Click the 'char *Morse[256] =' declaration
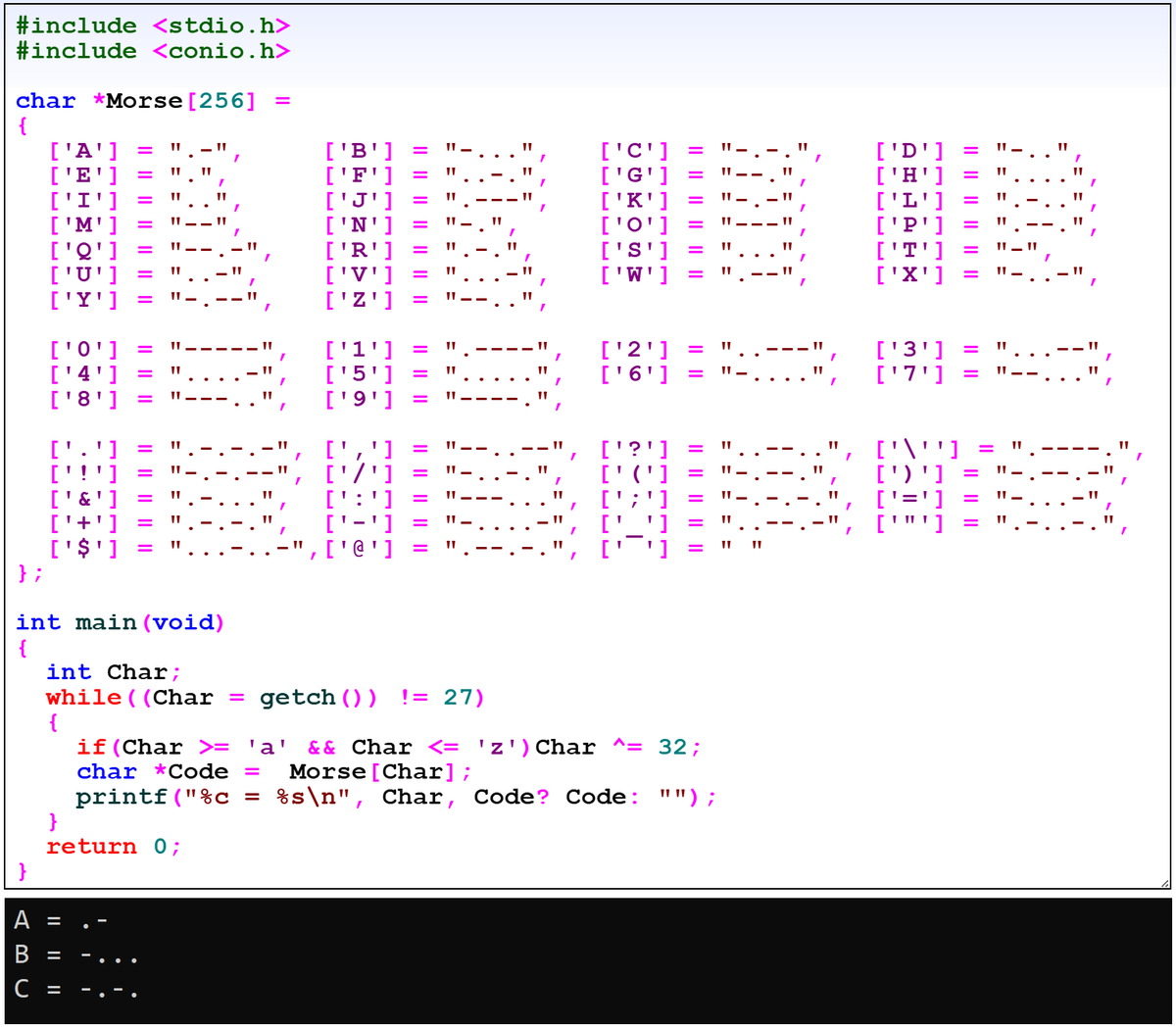1176x1028 pixels. (153, 101)
